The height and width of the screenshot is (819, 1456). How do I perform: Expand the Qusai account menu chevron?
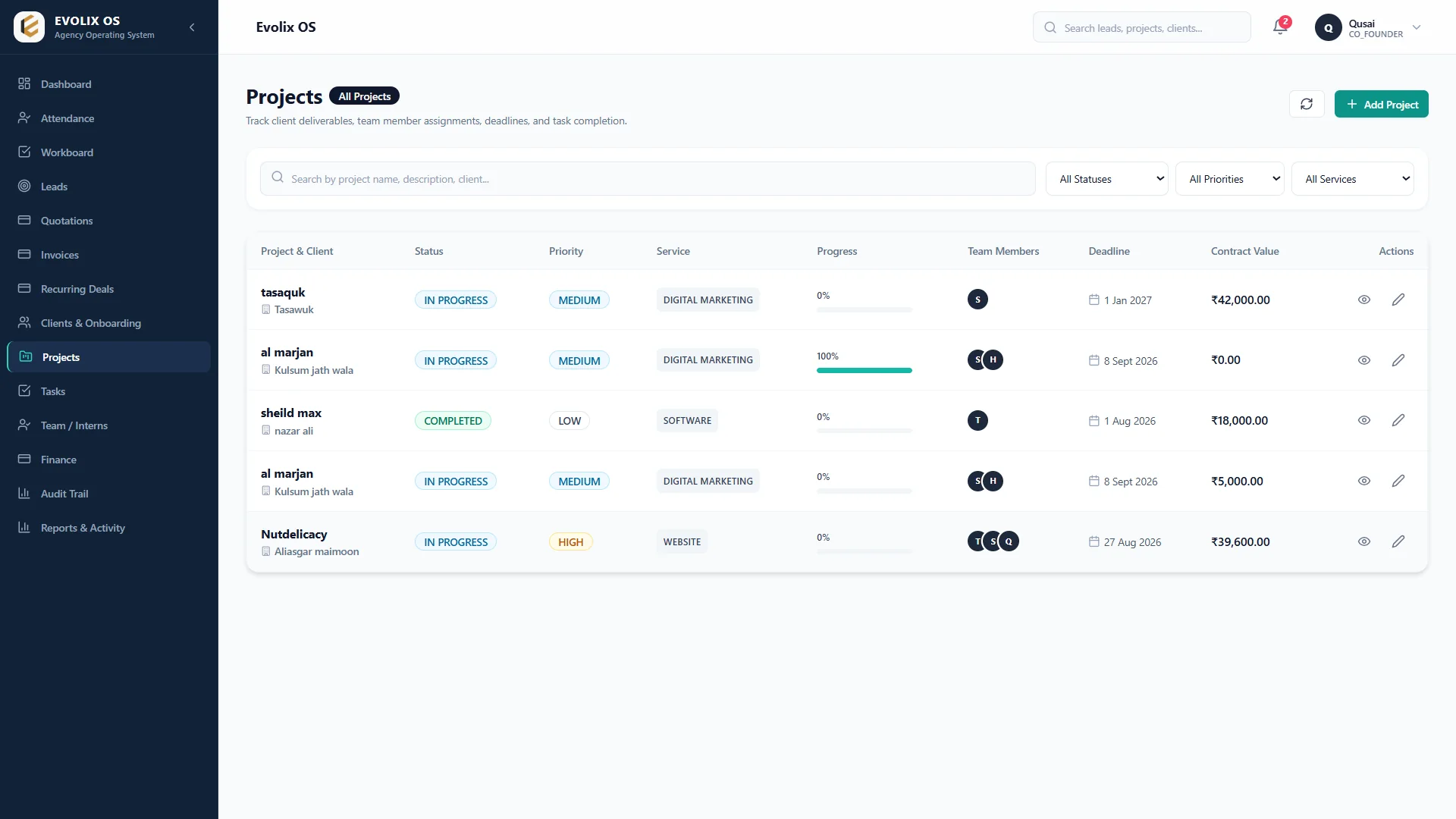click(1416, 27)
